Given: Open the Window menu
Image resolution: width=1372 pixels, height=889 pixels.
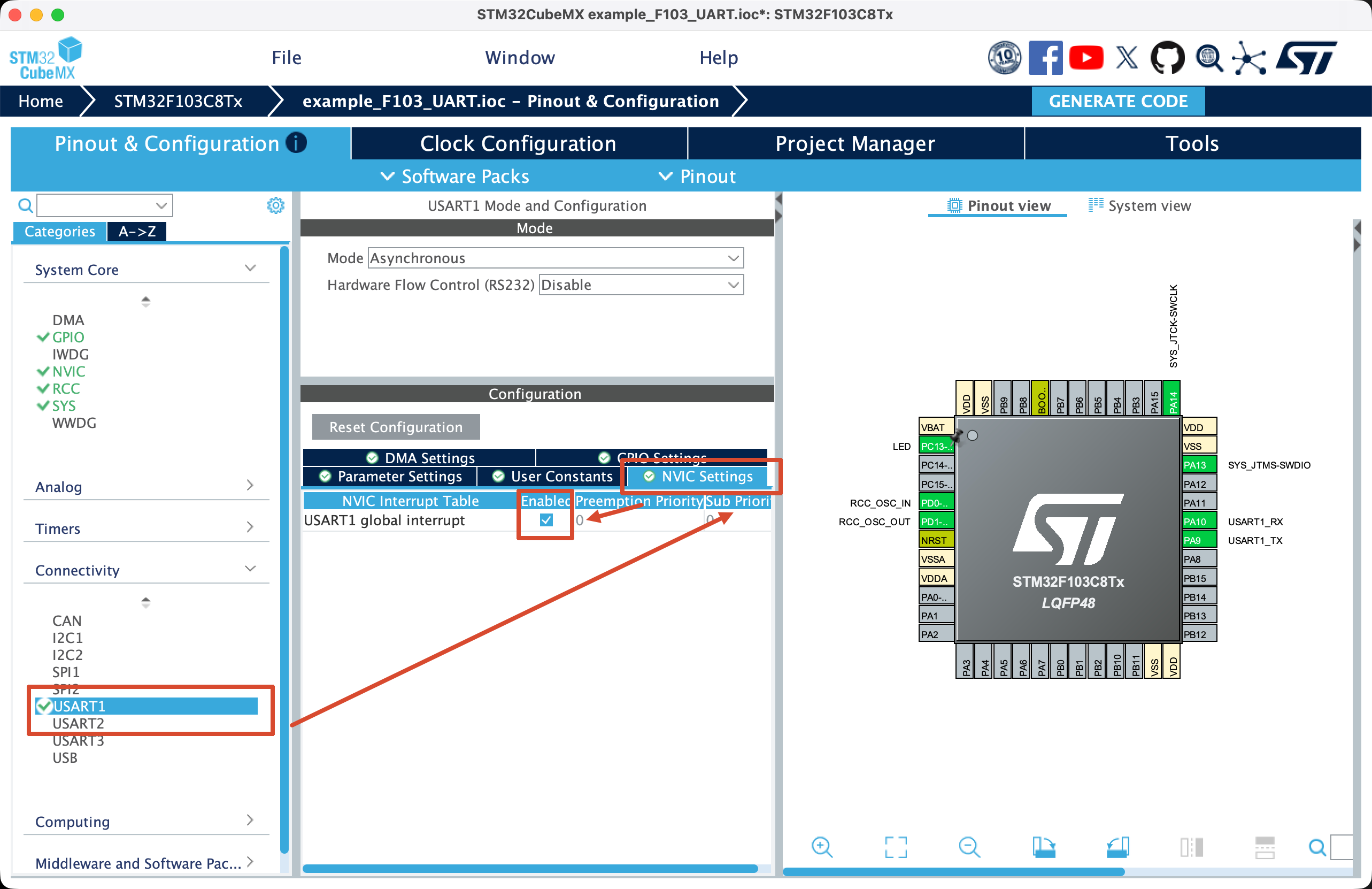Looking at the screenshot, I should 520,58.
